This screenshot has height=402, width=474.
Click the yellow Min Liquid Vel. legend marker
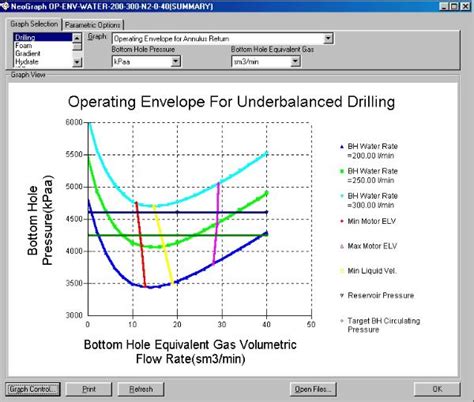pyautogui.click(x=342, y=271)
